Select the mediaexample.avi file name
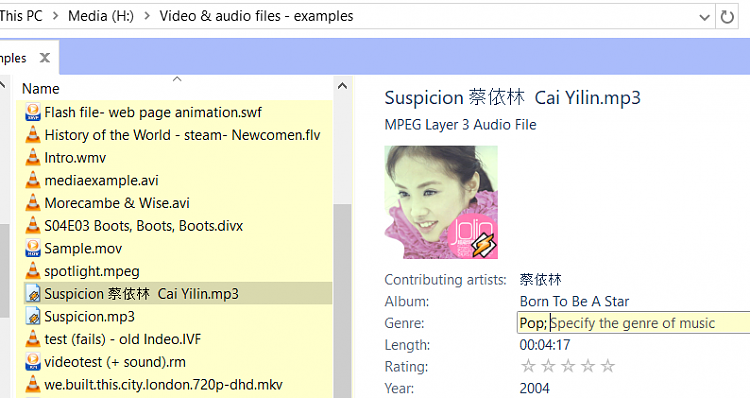This screenshot has width=750, height=398. pos(101,180)
